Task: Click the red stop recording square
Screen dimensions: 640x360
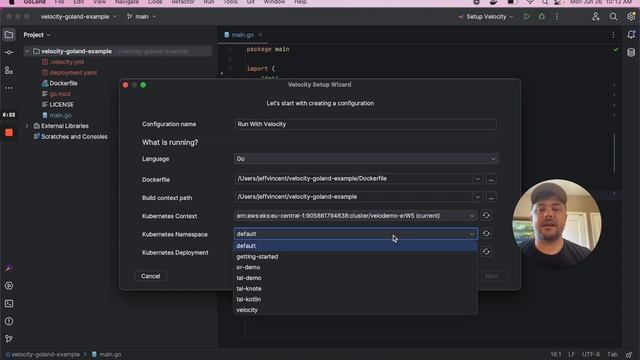Action: pyautogui.click(x=9, y=133)
